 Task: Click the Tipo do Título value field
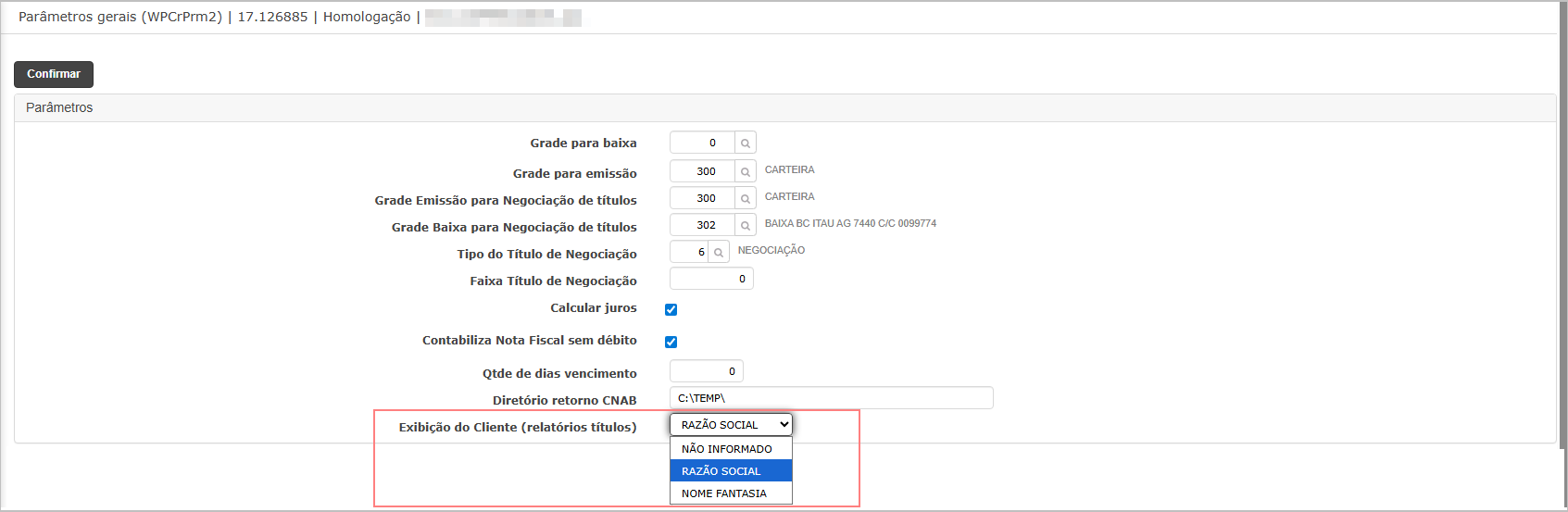point(689,252)
